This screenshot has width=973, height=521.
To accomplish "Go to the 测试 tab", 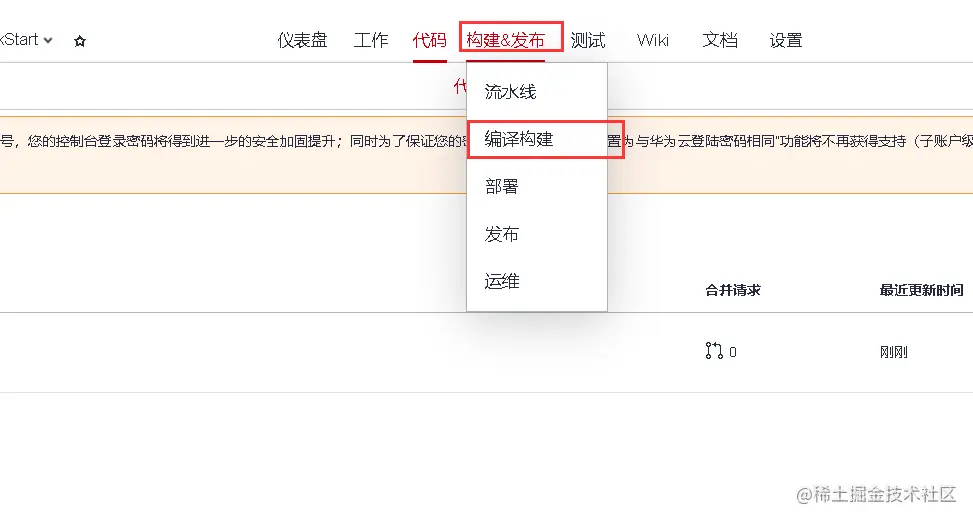I will pos(588,40).
